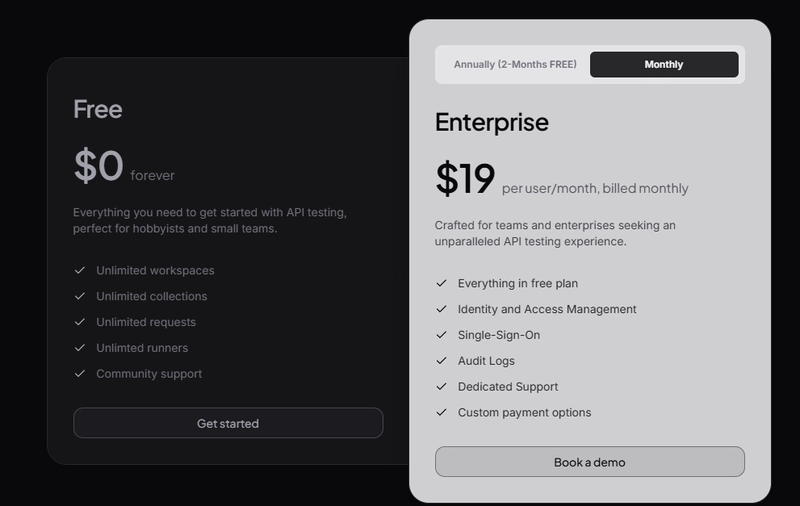800x506 pixels.
Task: Click the $19 price text
Action: tap(465, 178)
